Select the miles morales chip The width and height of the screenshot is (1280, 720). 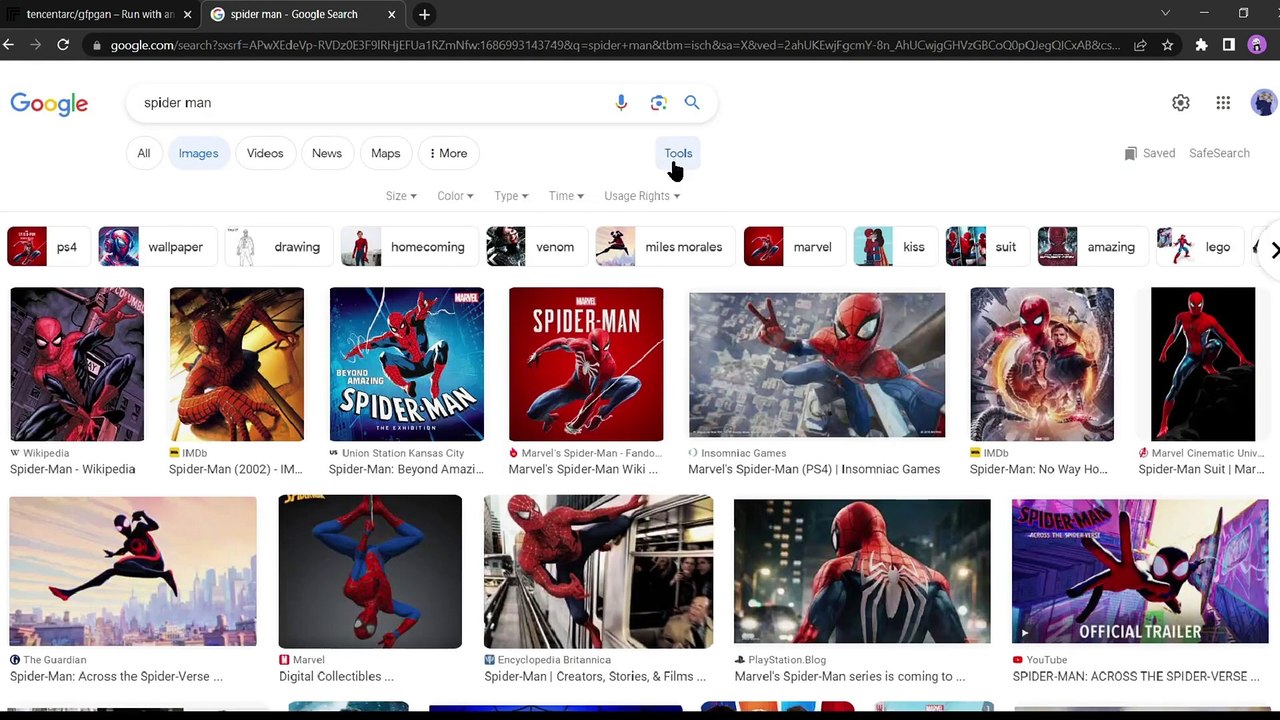[x=664, y=247]
